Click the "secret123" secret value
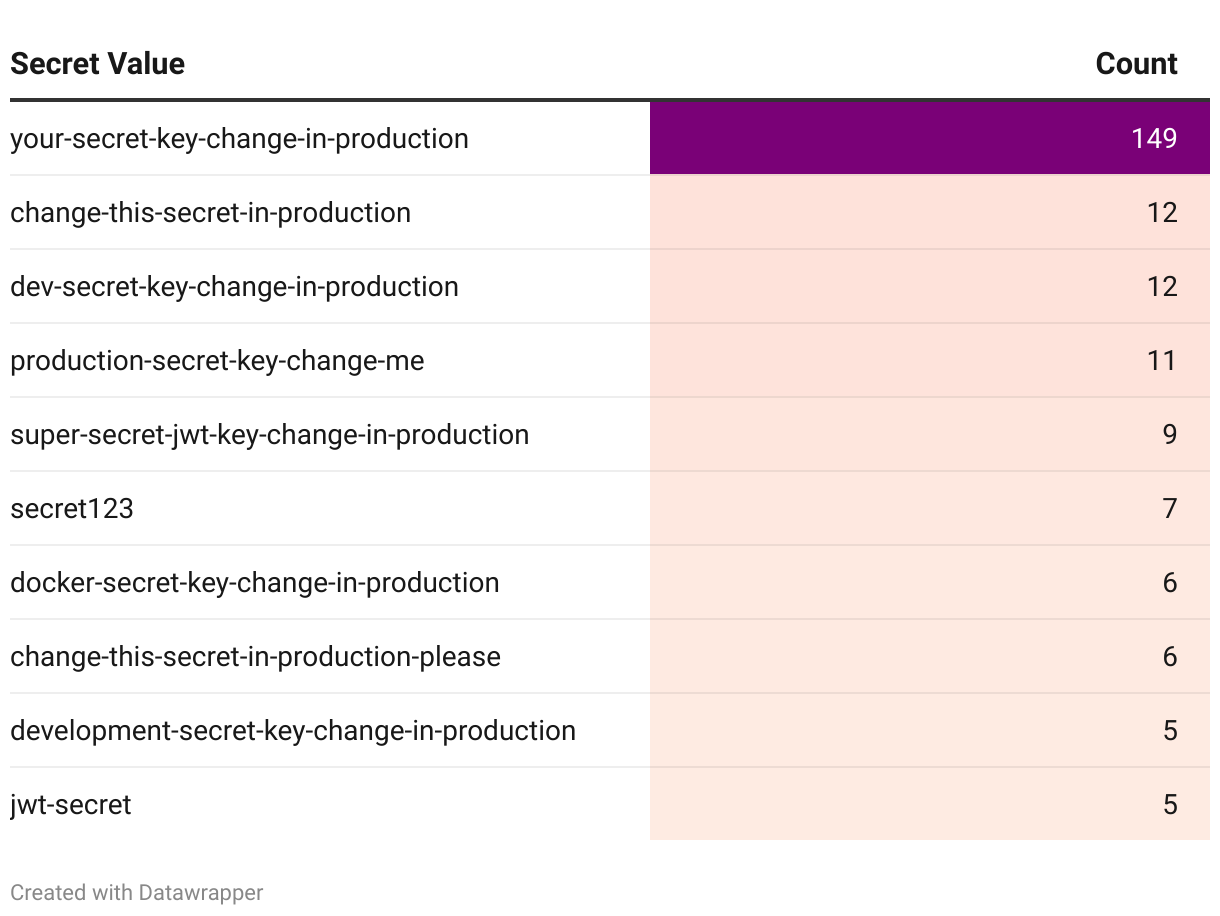The image size is (1220, 916). click(x=72, y=508)
